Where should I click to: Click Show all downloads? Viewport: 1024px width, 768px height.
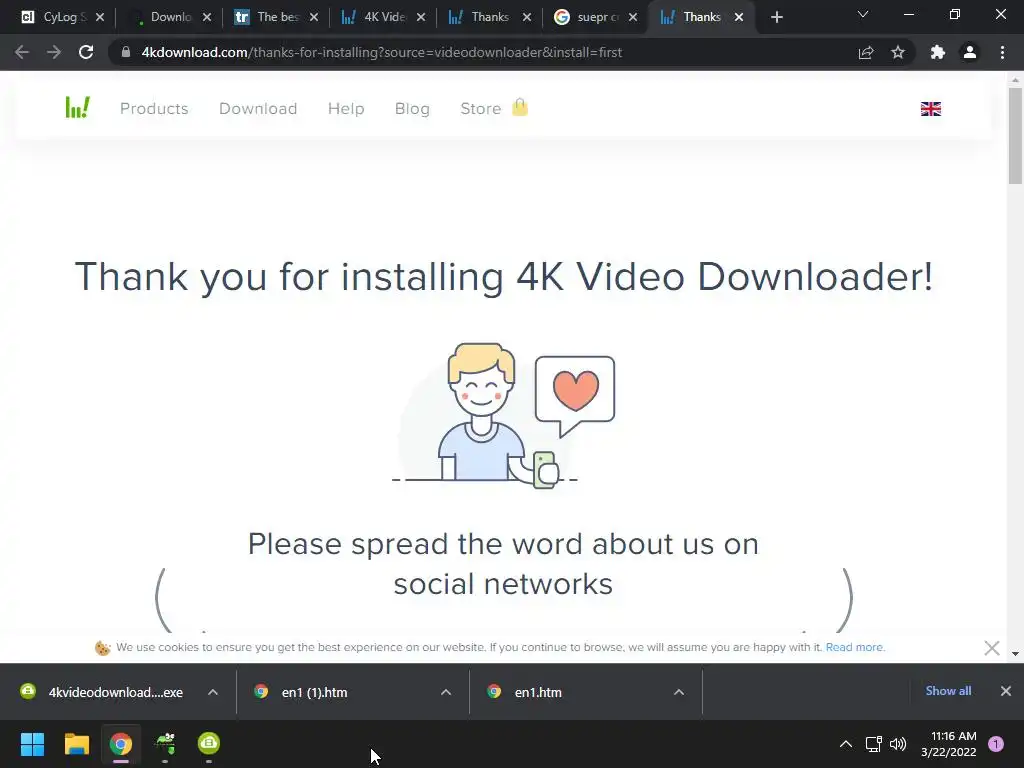[948, 691]
